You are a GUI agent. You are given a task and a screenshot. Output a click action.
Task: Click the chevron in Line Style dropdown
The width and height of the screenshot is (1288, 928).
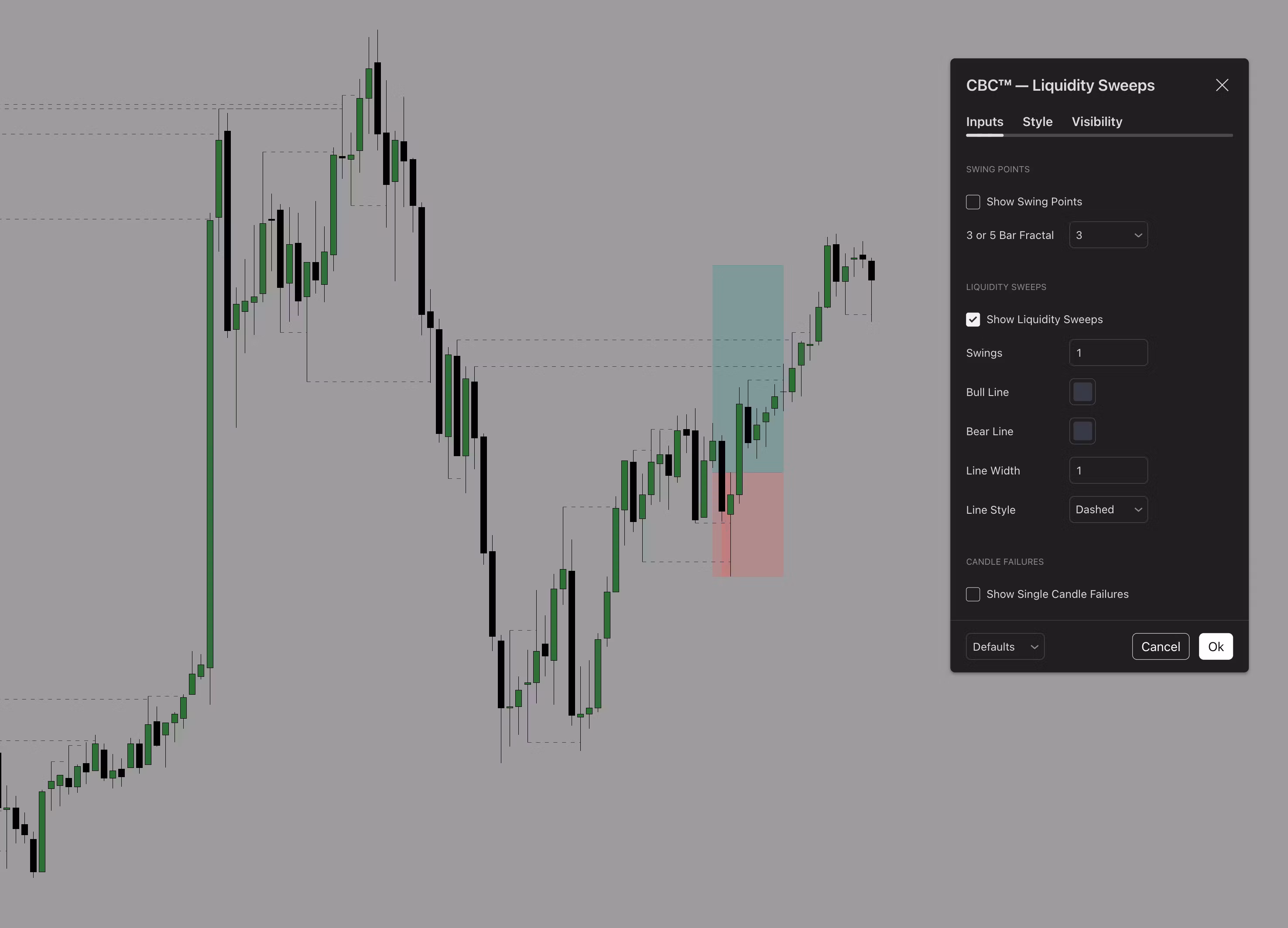tap(1137, 510)
